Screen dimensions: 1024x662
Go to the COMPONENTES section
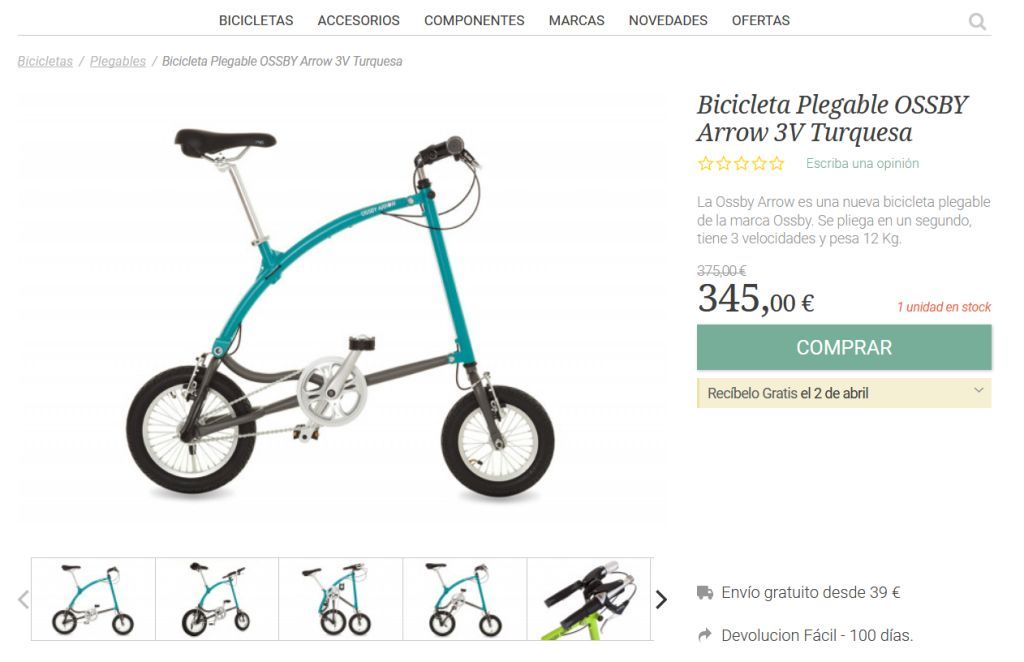click(474, 20)
